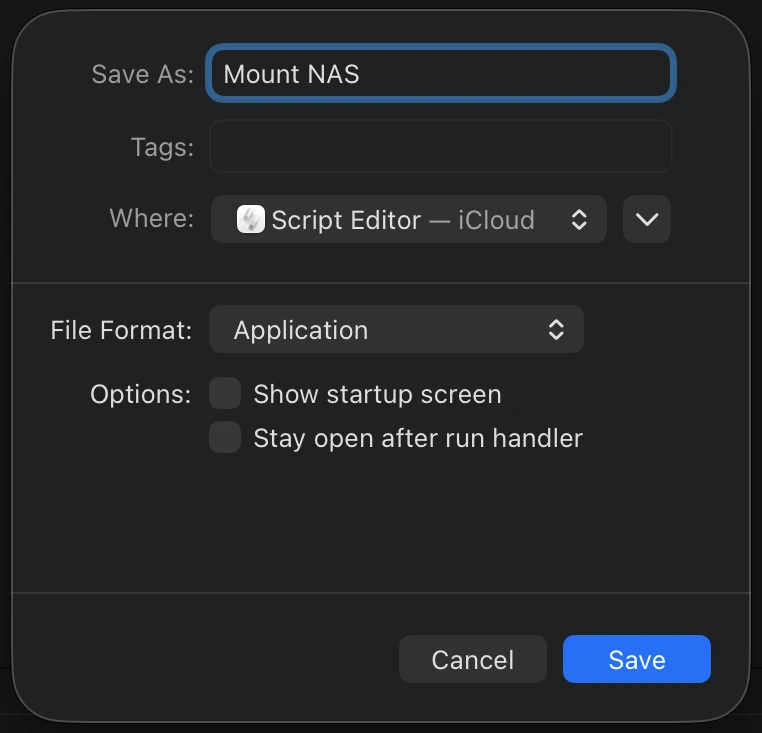The image size is (762, 733).
Task: Open the File Format dropdown
Action: (x=396, y=330)
